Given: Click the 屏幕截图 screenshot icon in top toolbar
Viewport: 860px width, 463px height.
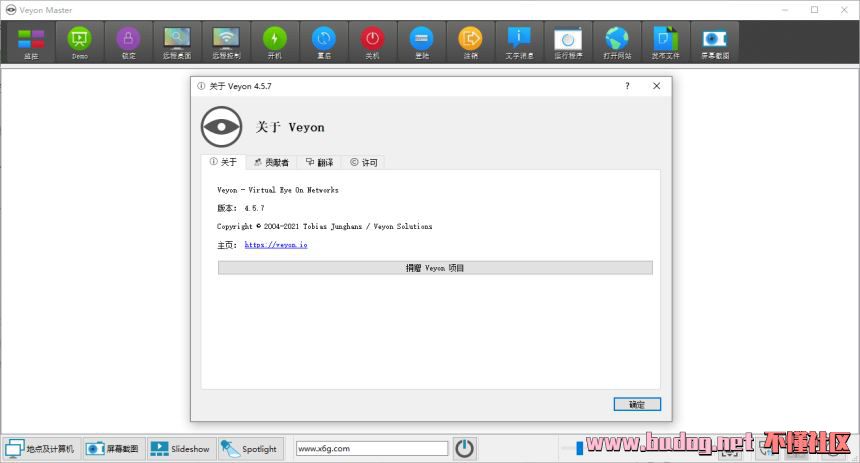Looking at the screenshot, I should [x=715, y=43].
